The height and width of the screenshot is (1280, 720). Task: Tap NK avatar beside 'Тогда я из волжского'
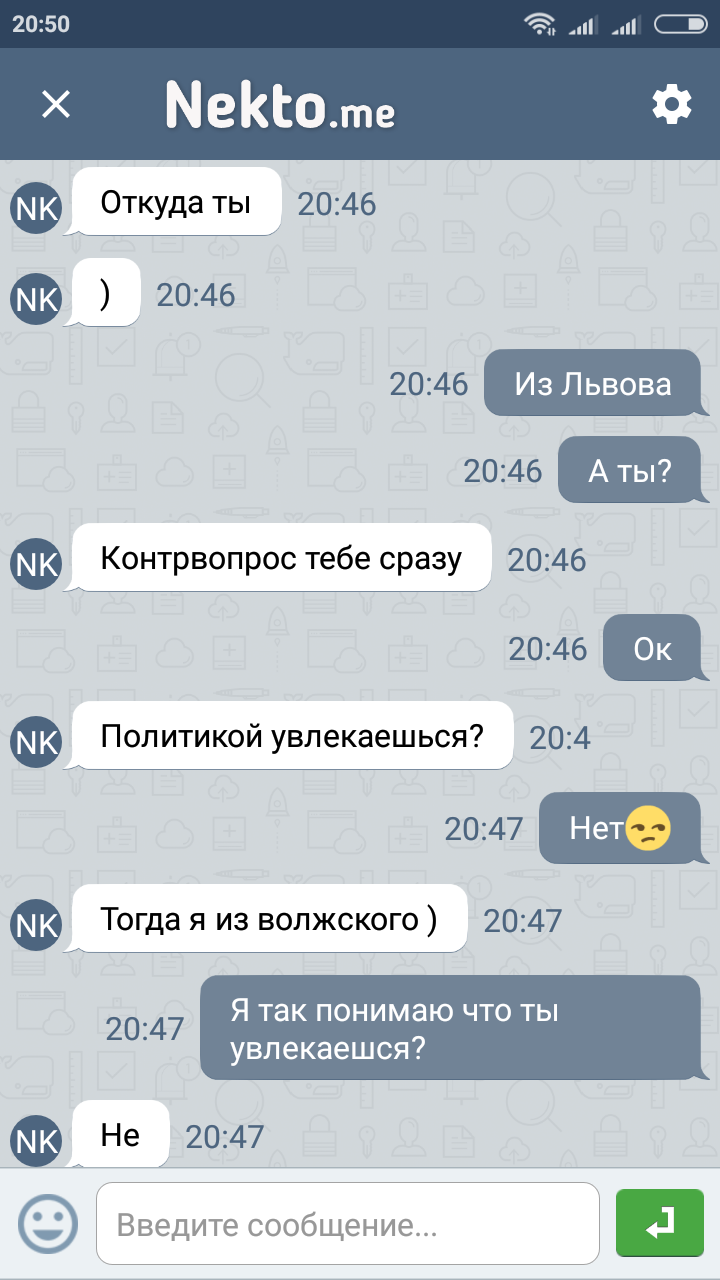point(36,925)
